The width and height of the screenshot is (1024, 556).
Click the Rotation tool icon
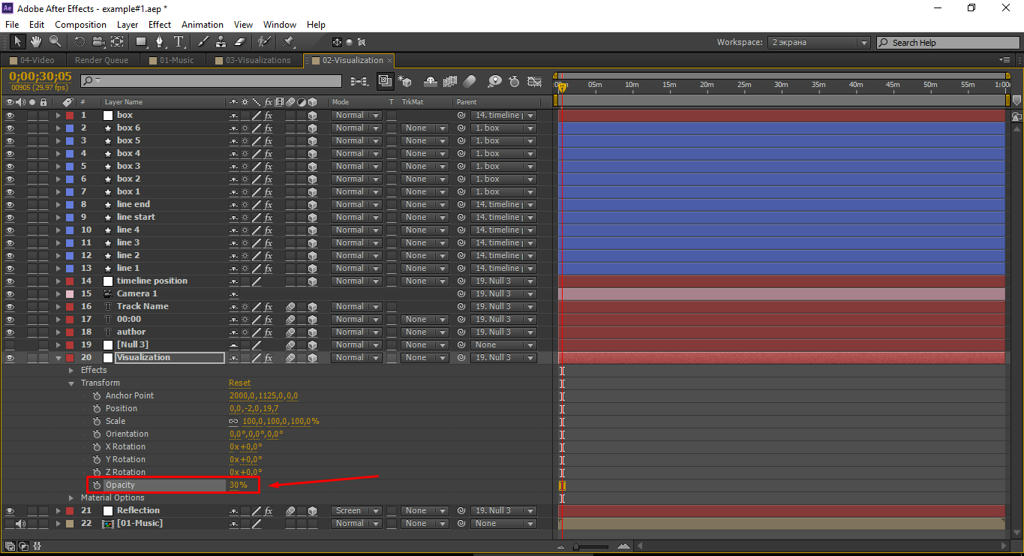[x=79, y=42]
